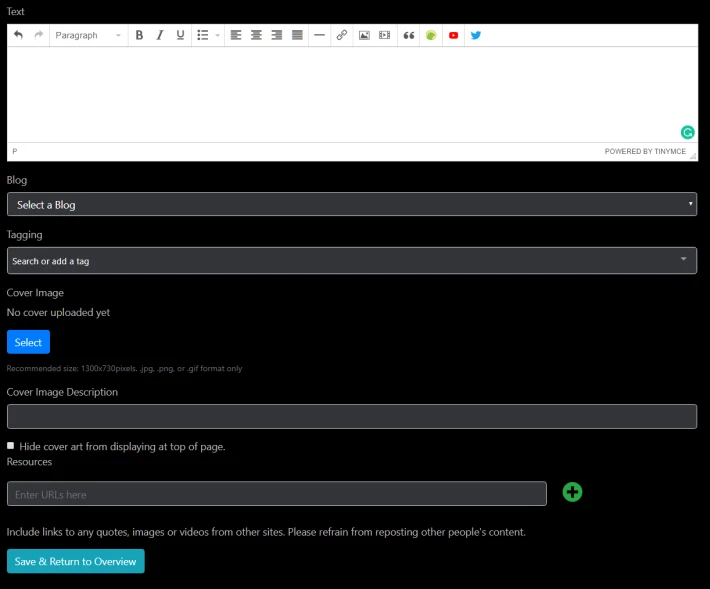Align text right
Image resolution: width=710 pixels, height=589 pixels.
click(277, 35)
